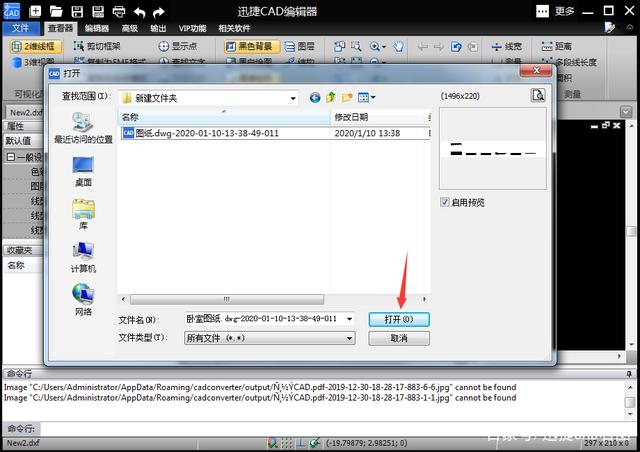Switch to the 高级 tab
Image resolution: width=640 pixels, height=452 pixels.
(129, 28)
